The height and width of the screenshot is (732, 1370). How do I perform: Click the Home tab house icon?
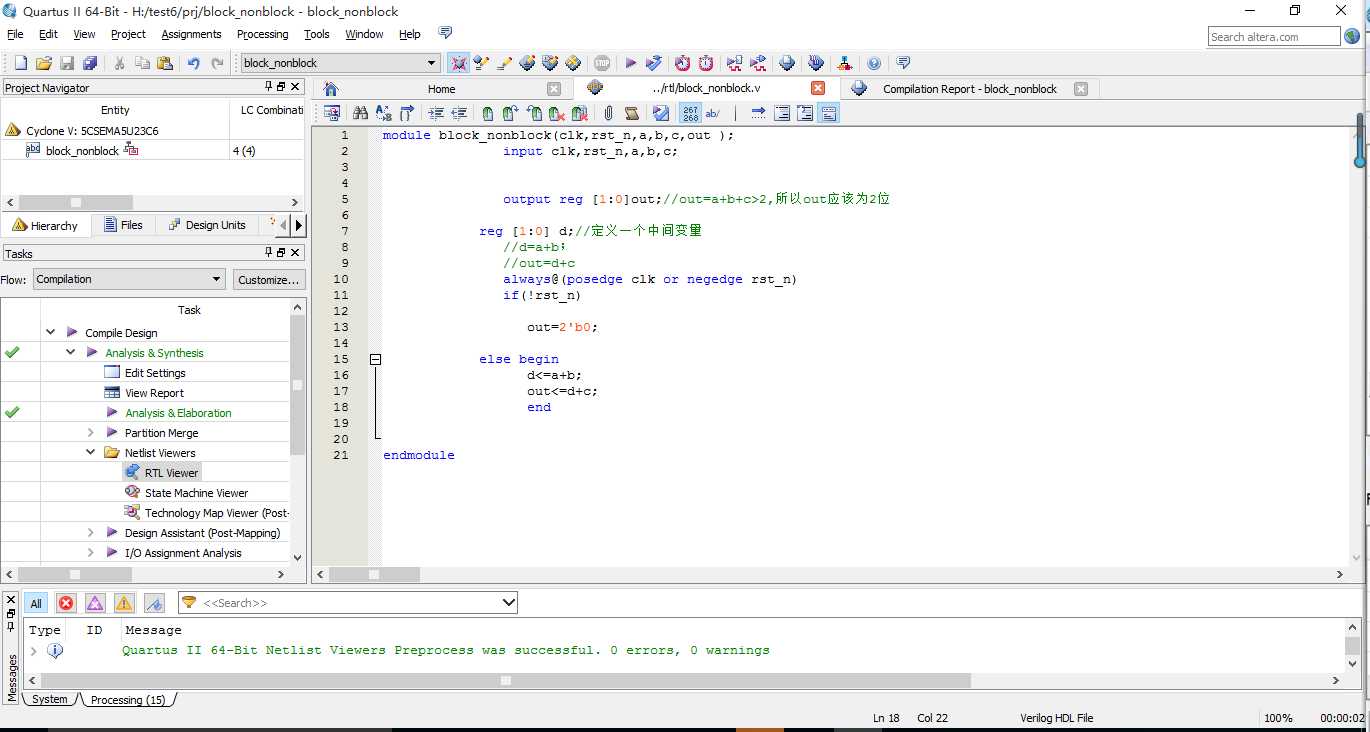click(x=332, y=88)
